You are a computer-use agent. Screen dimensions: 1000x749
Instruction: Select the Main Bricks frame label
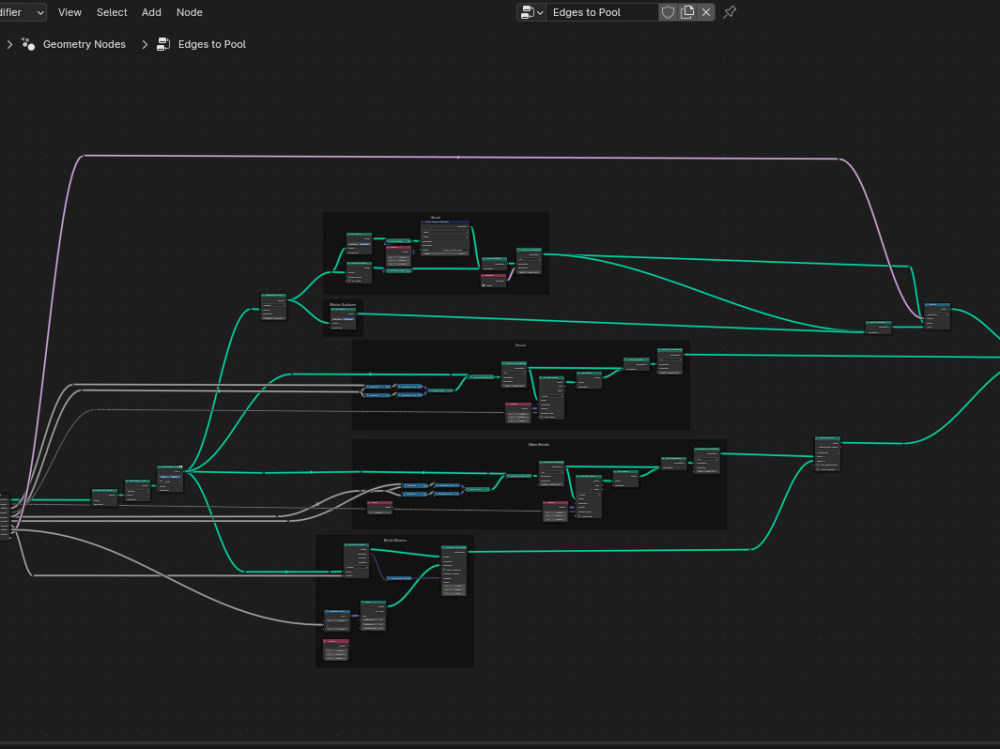pos(539,444)
